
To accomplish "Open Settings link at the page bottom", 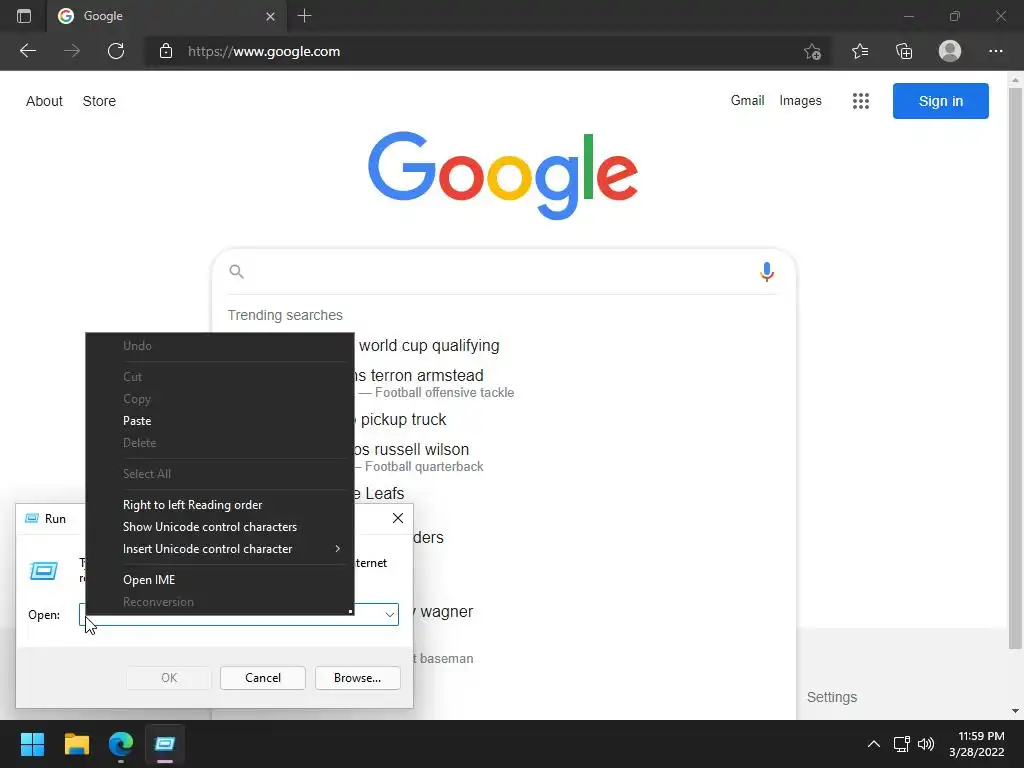I will 831,697.
